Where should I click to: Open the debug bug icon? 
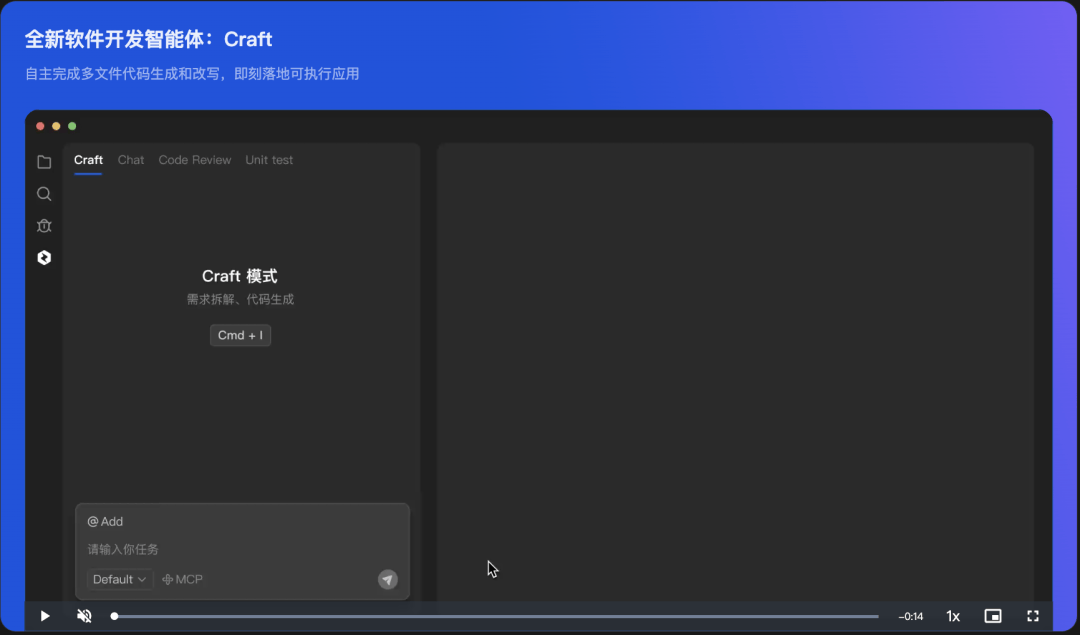tap(44, 226)
